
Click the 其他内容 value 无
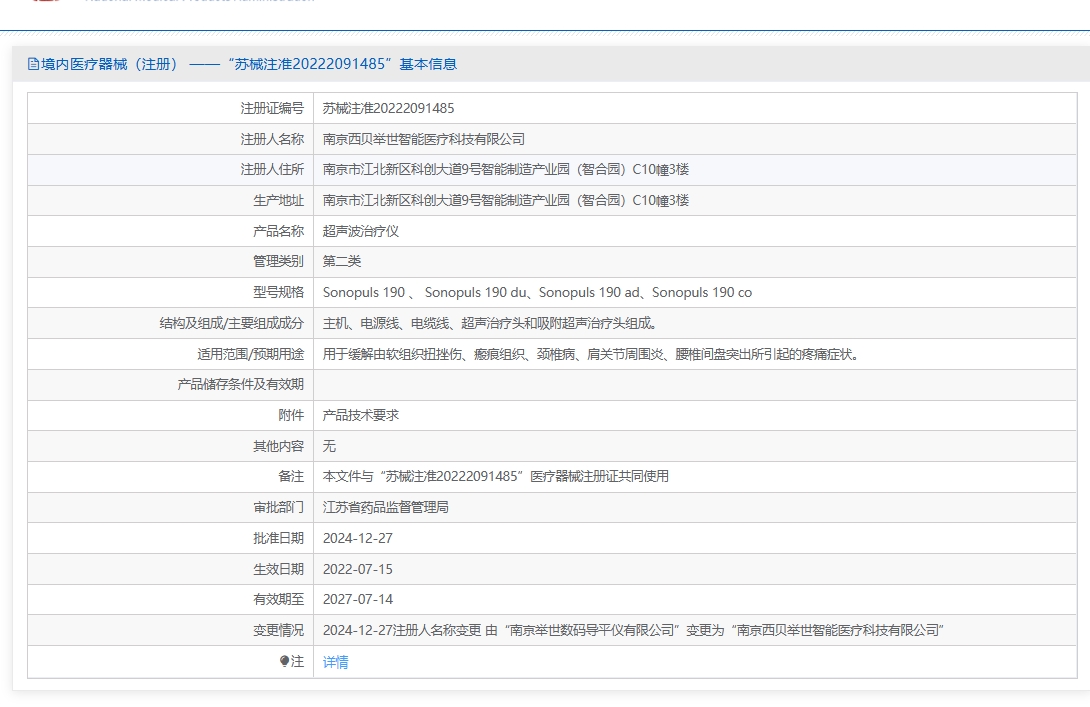click(x=329, y=446)
